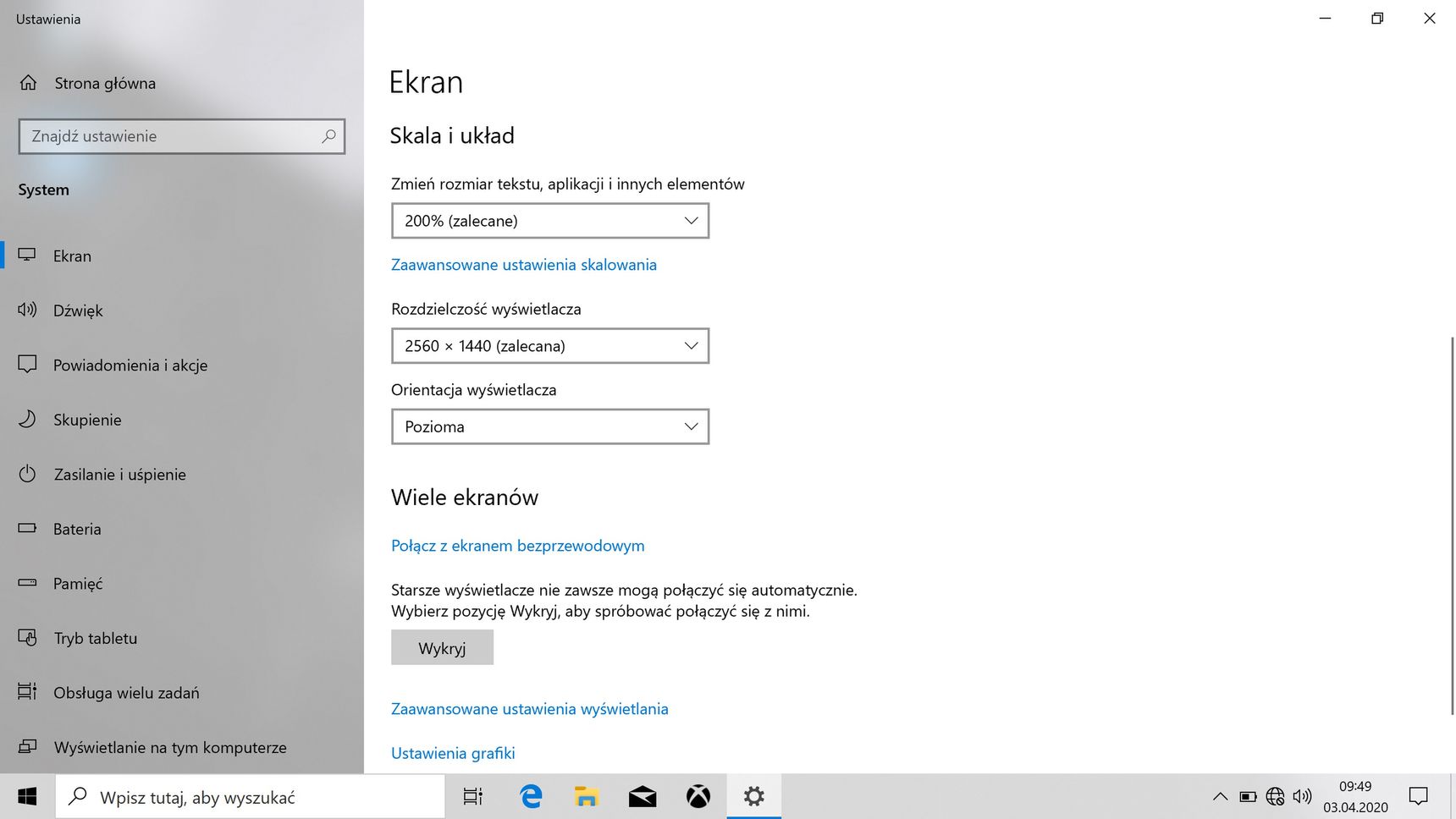Click the taskbar search box Wpisz tutaj

[x=251, y=797]
